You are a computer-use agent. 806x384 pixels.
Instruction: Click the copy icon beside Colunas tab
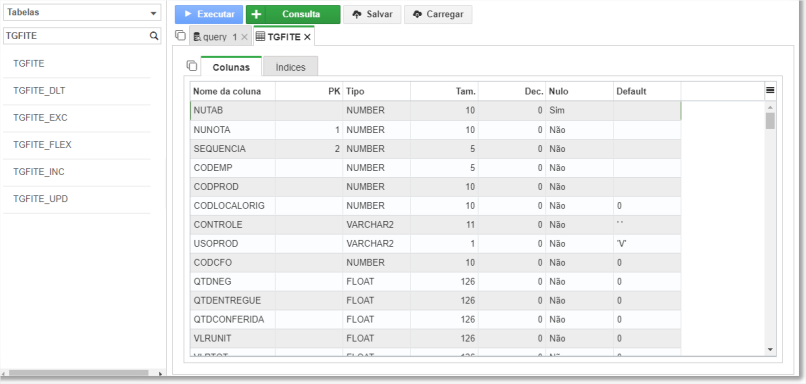[192, 65]
